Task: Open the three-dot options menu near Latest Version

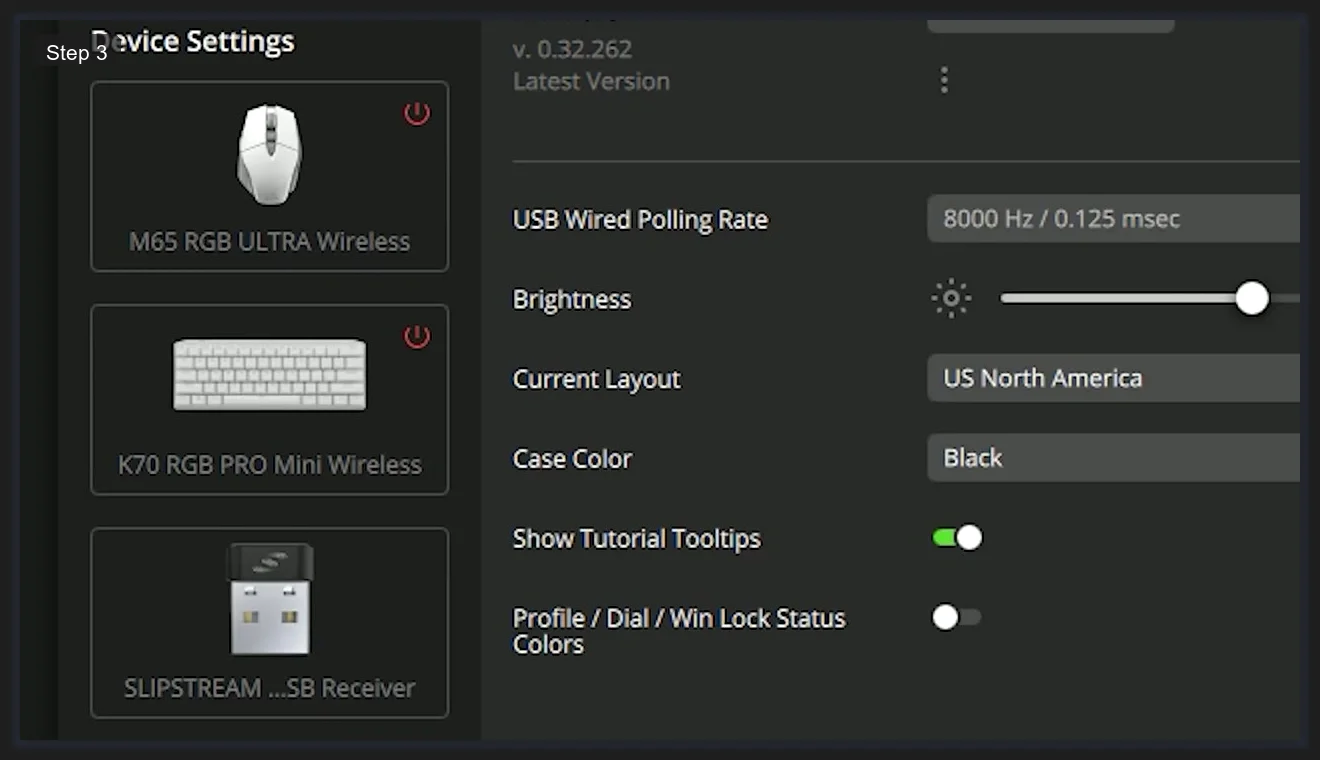Action: 943,79
